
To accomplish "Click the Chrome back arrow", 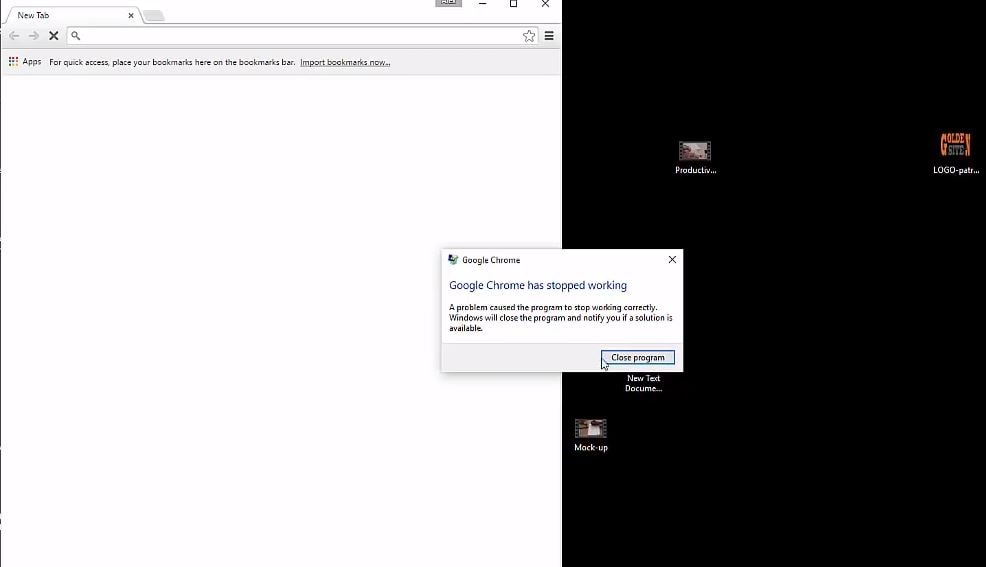I will pyautogui.click(x=14, y=36).
